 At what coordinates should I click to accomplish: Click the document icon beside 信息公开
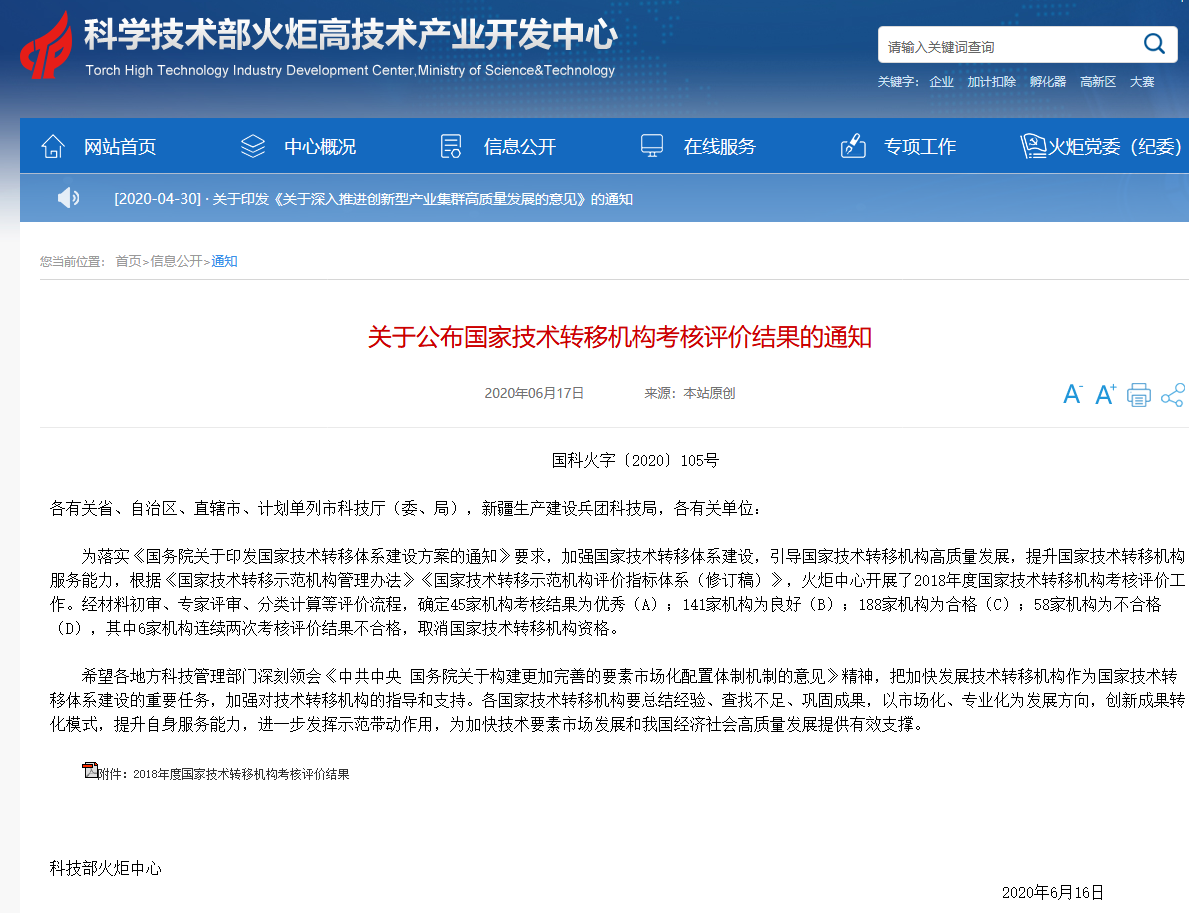pos(451,146)
